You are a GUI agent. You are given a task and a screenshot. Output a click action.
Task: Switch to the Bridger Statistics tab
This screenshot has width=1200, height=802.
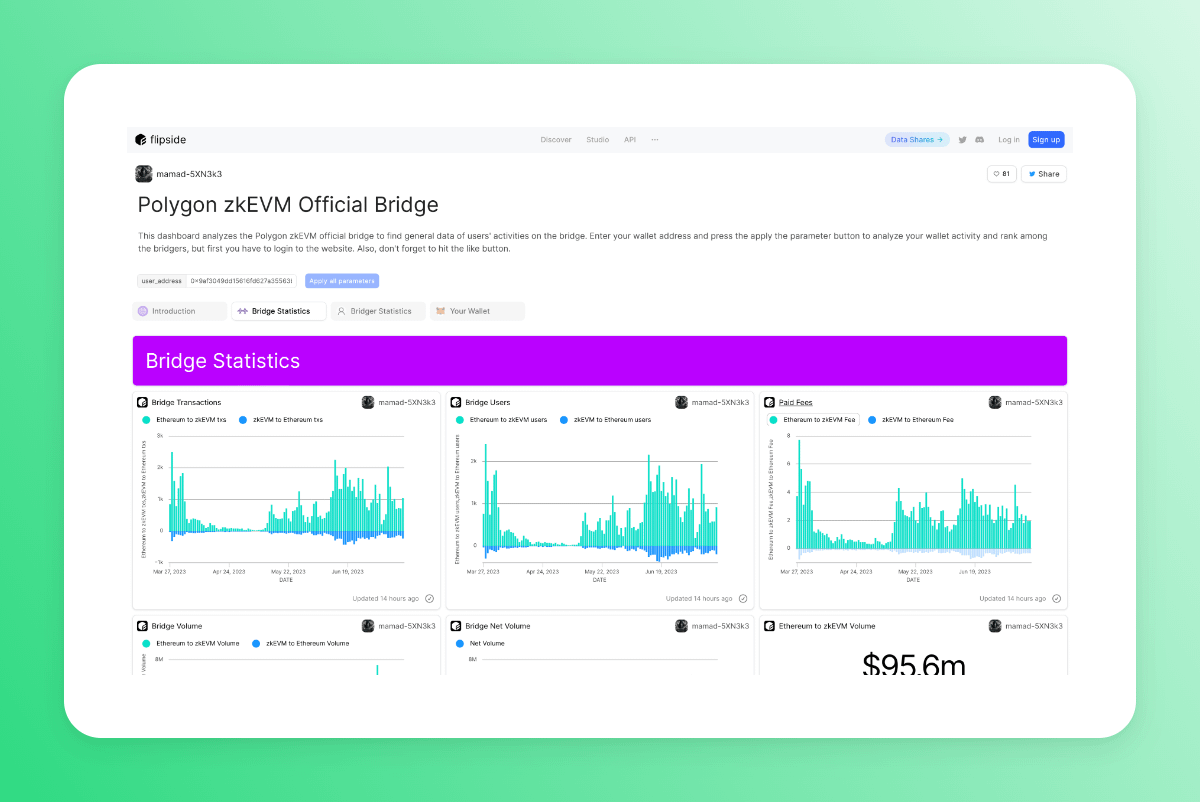point(379,311)
